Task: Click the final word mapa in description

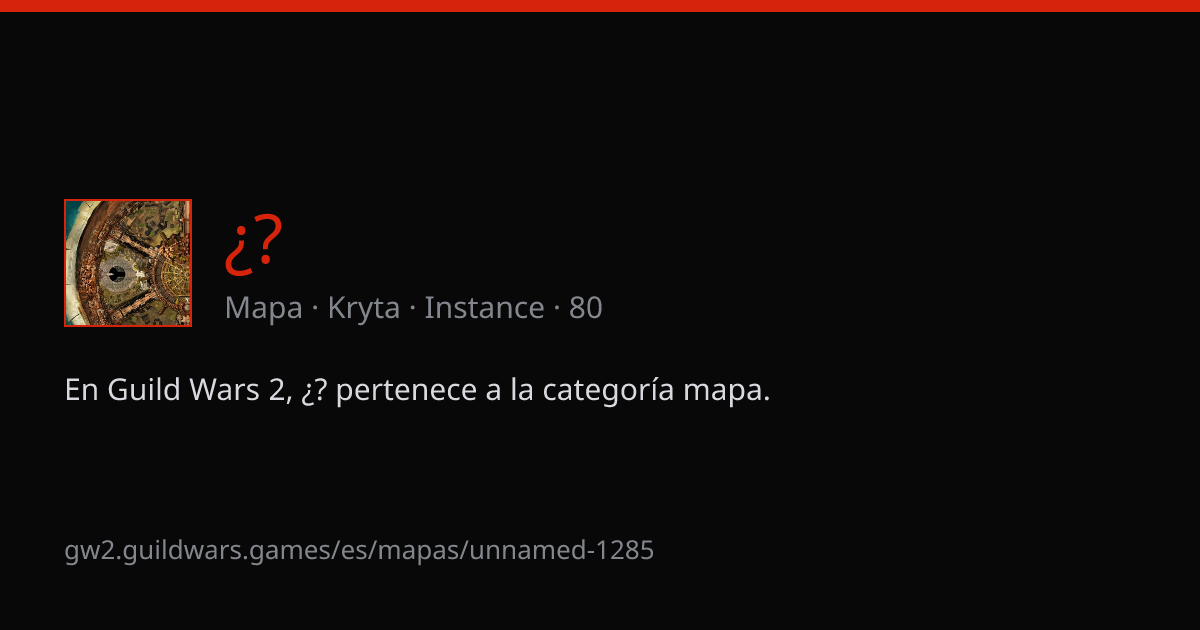Action: click(x=726, y=391)
